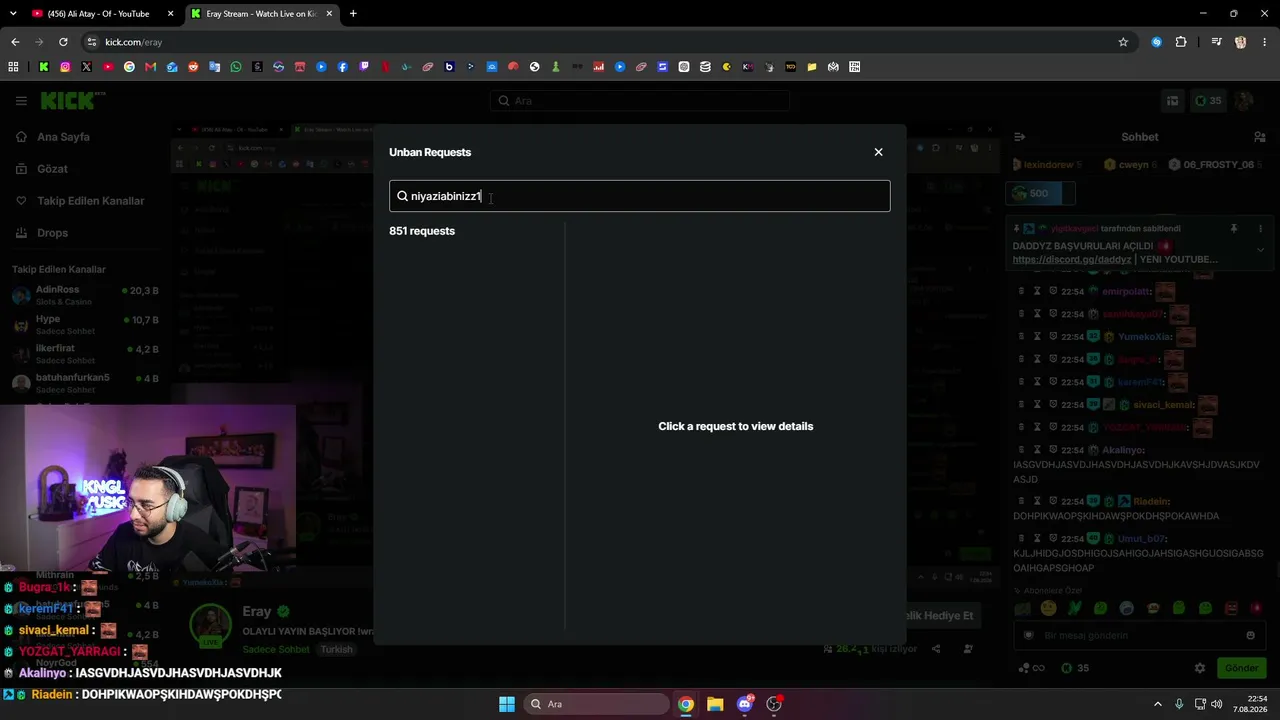Image resolution: width=1280 pixels, height=720 pixels.
Task: Open the Chrome extensions puzzle icon
Action: coord(1181,42)
